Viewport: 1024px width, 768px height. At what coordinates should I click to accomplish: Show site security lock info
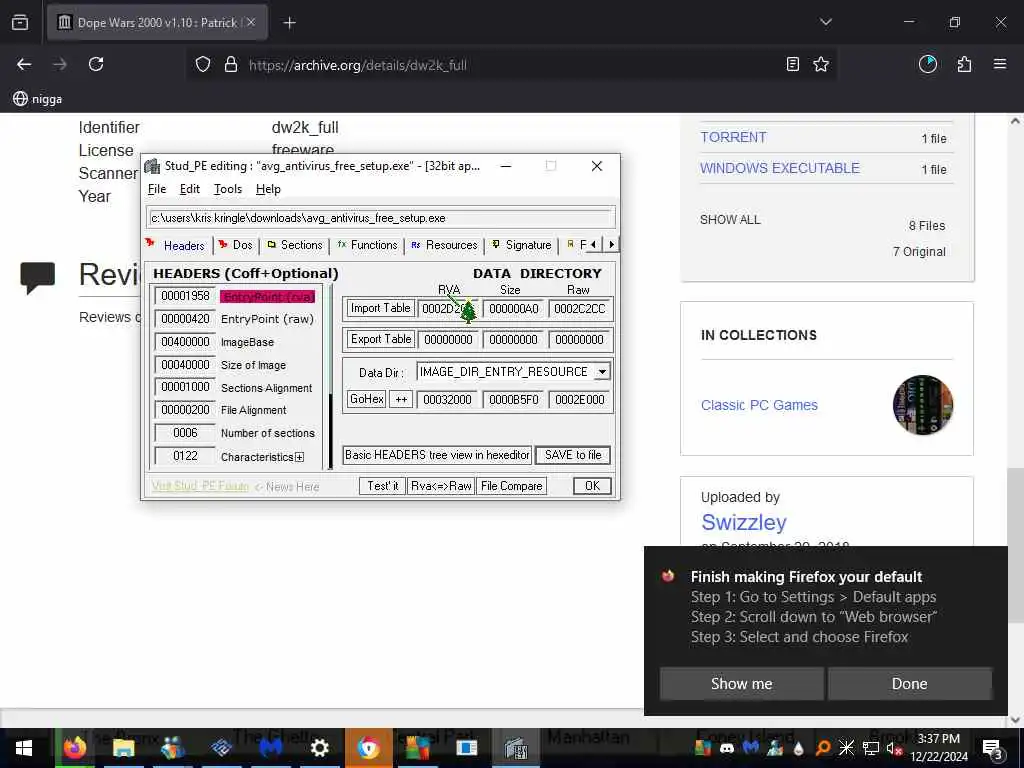(x=231, y=65)
